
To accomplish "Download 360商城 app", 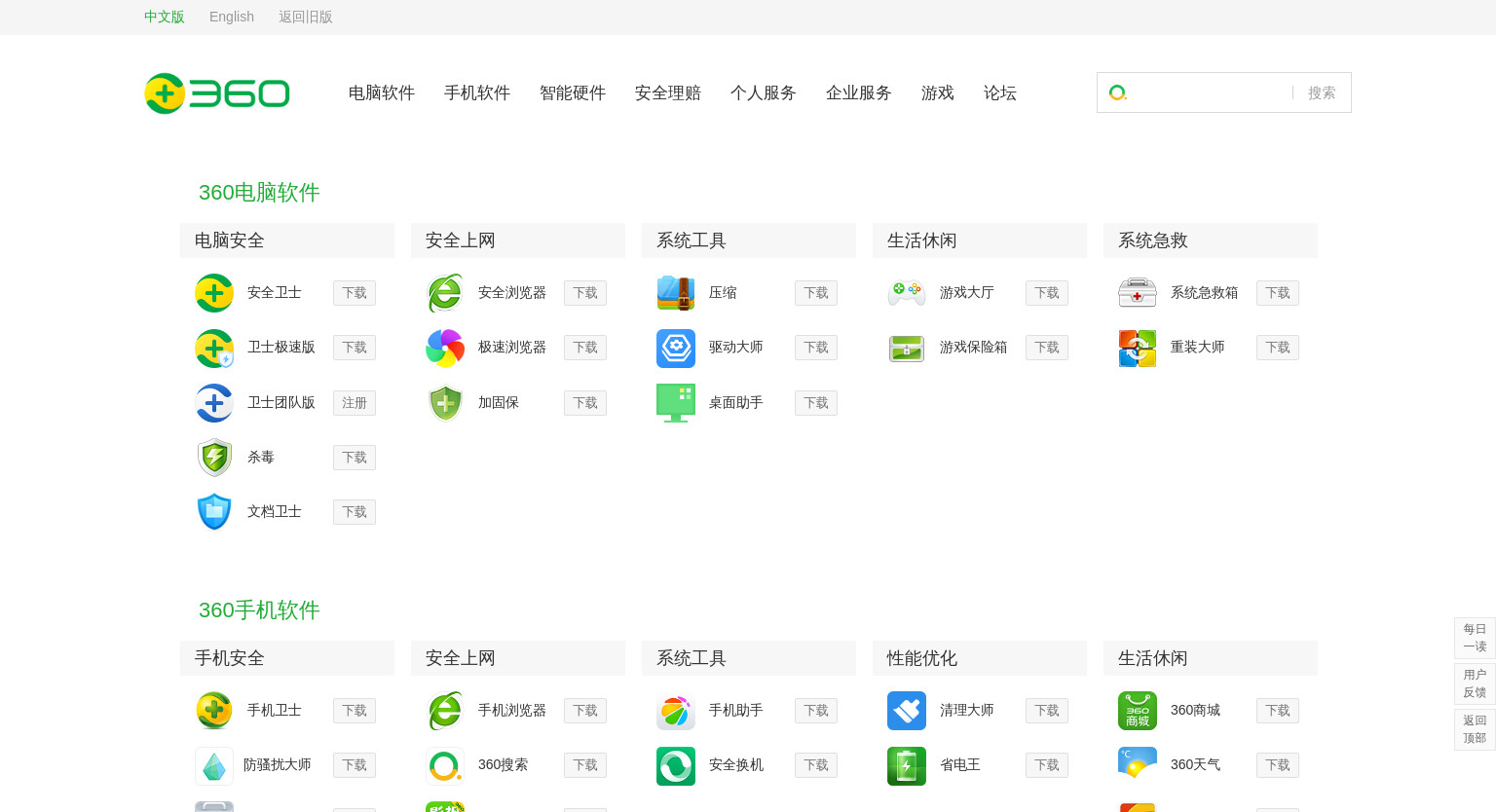I will pos(1278,711).
